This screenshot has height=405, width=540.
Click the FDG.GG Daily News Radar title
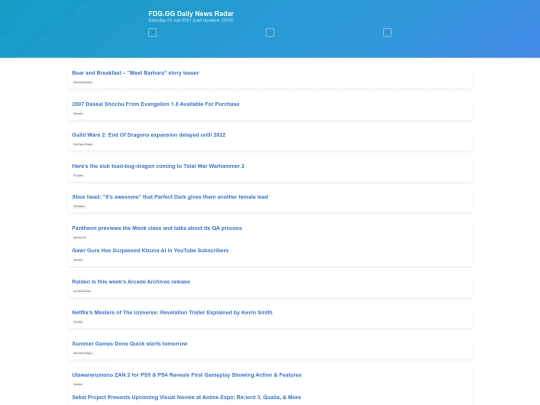tap(191, 14)
